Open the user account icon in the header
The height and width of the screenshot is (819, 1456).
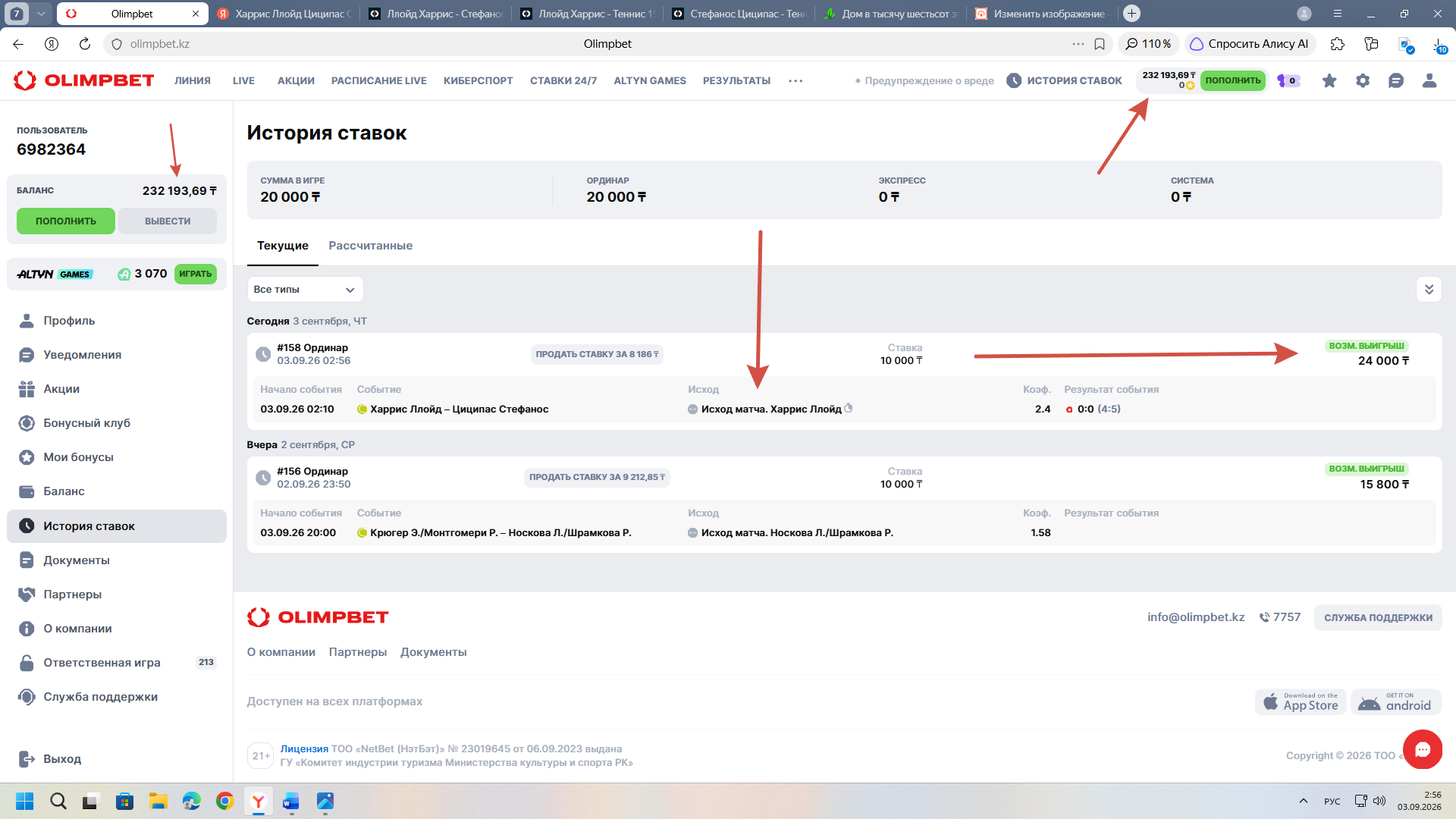coord(1429,80)
